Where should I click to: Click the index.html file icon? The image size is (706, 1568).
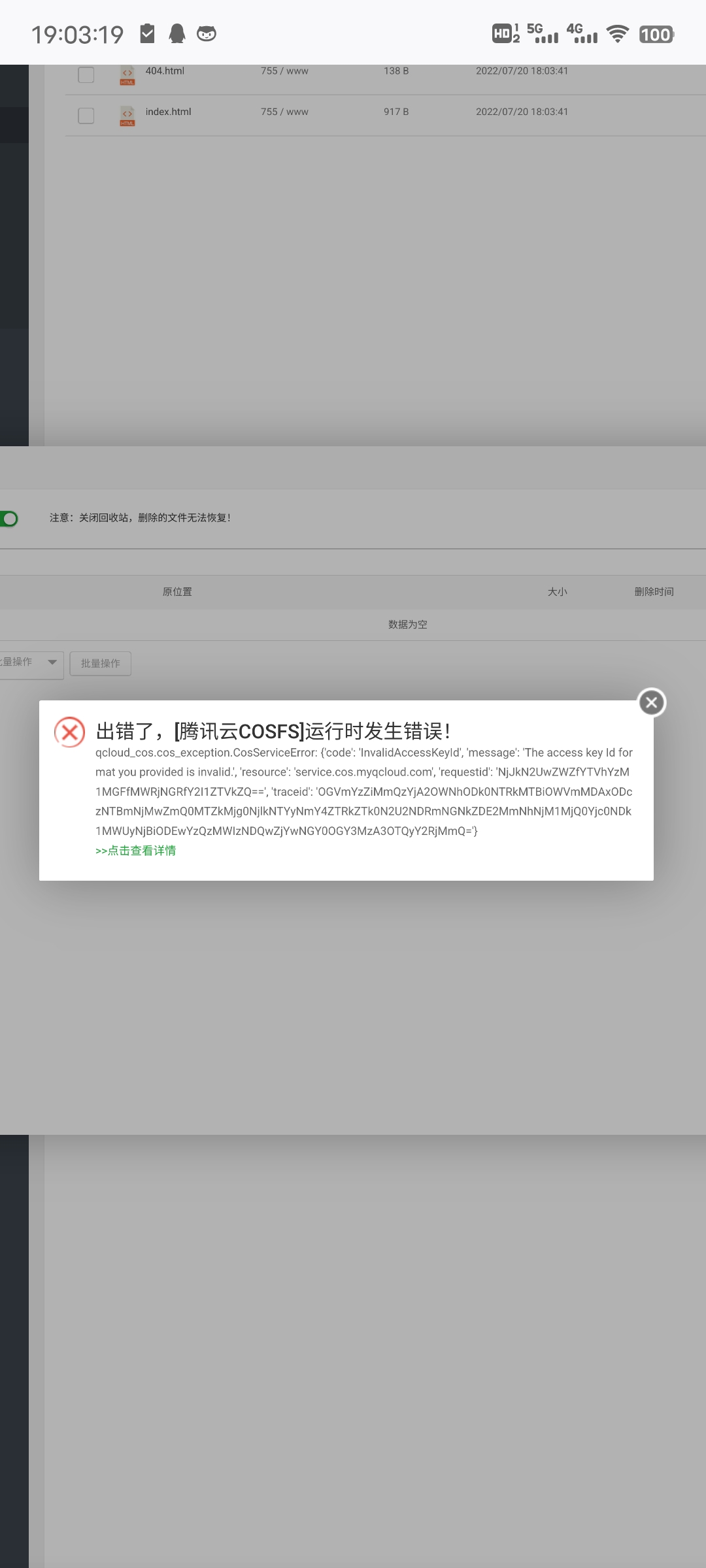(127, 116)
